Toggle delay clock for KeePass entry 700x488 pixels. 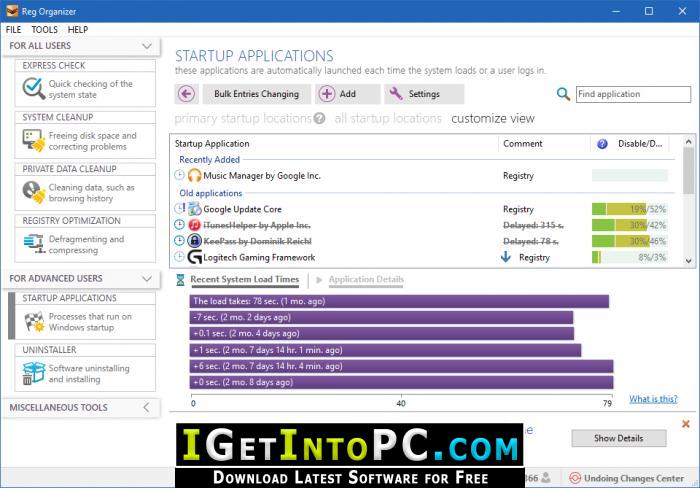179,241
